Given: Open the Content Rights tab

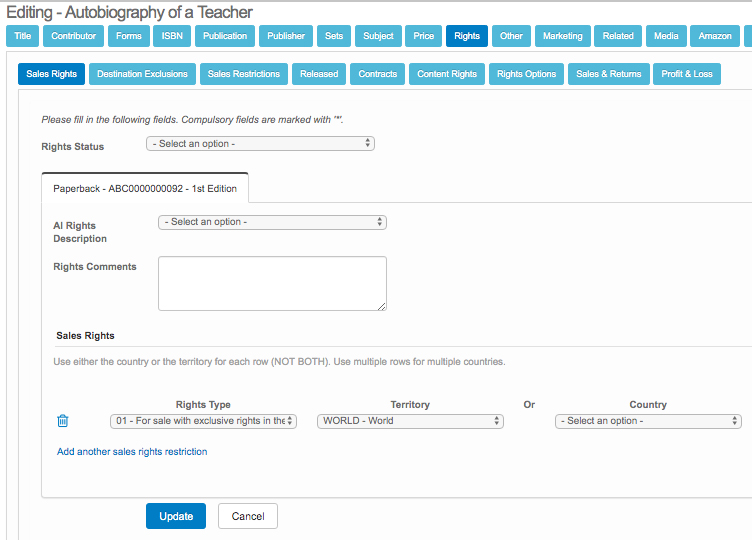Looking at the screenshot, I should (447, 74).
